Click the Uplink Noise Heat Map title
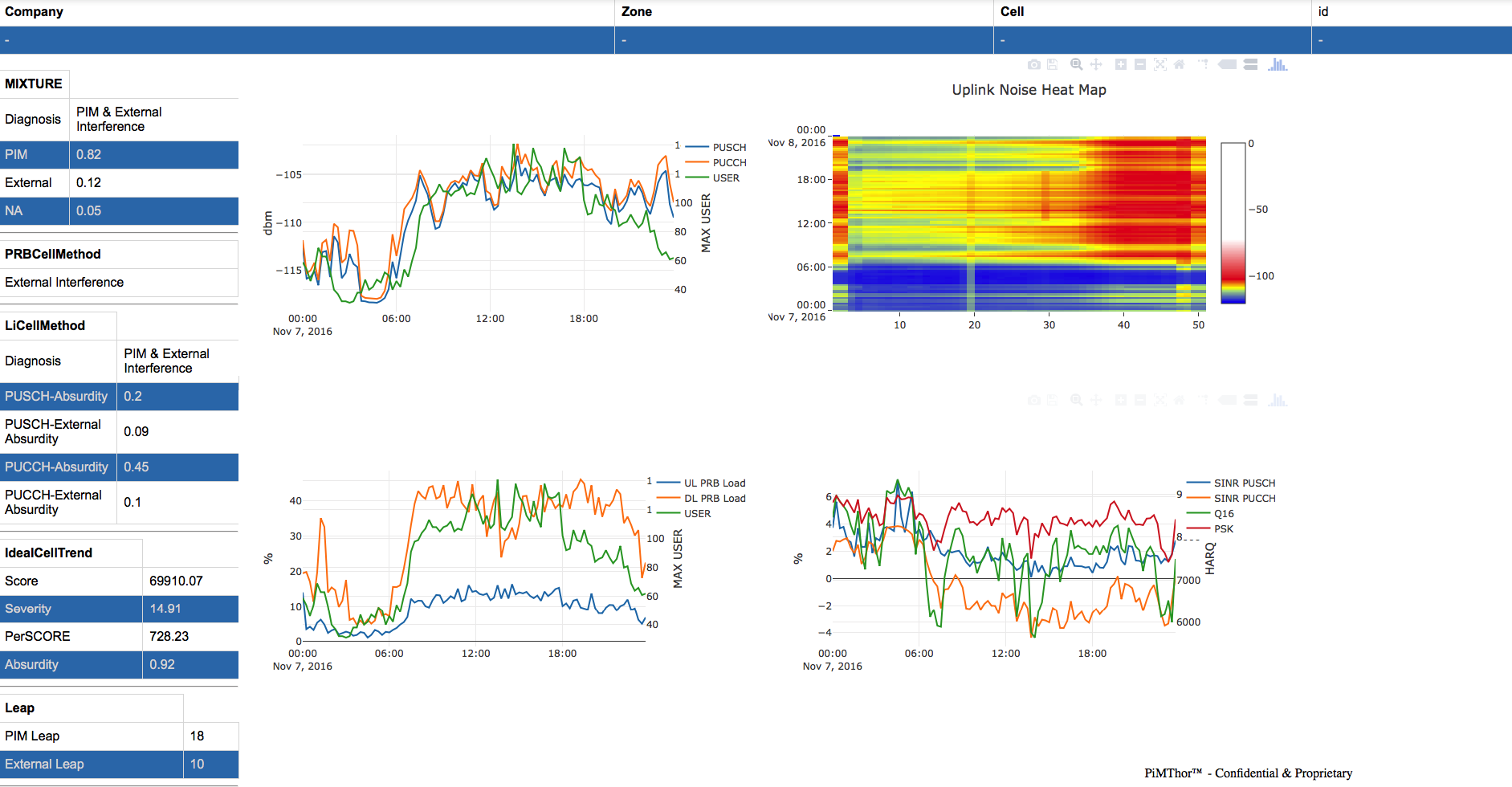Viewport: 1512px width, 787px height. (x=1029, y=90)
